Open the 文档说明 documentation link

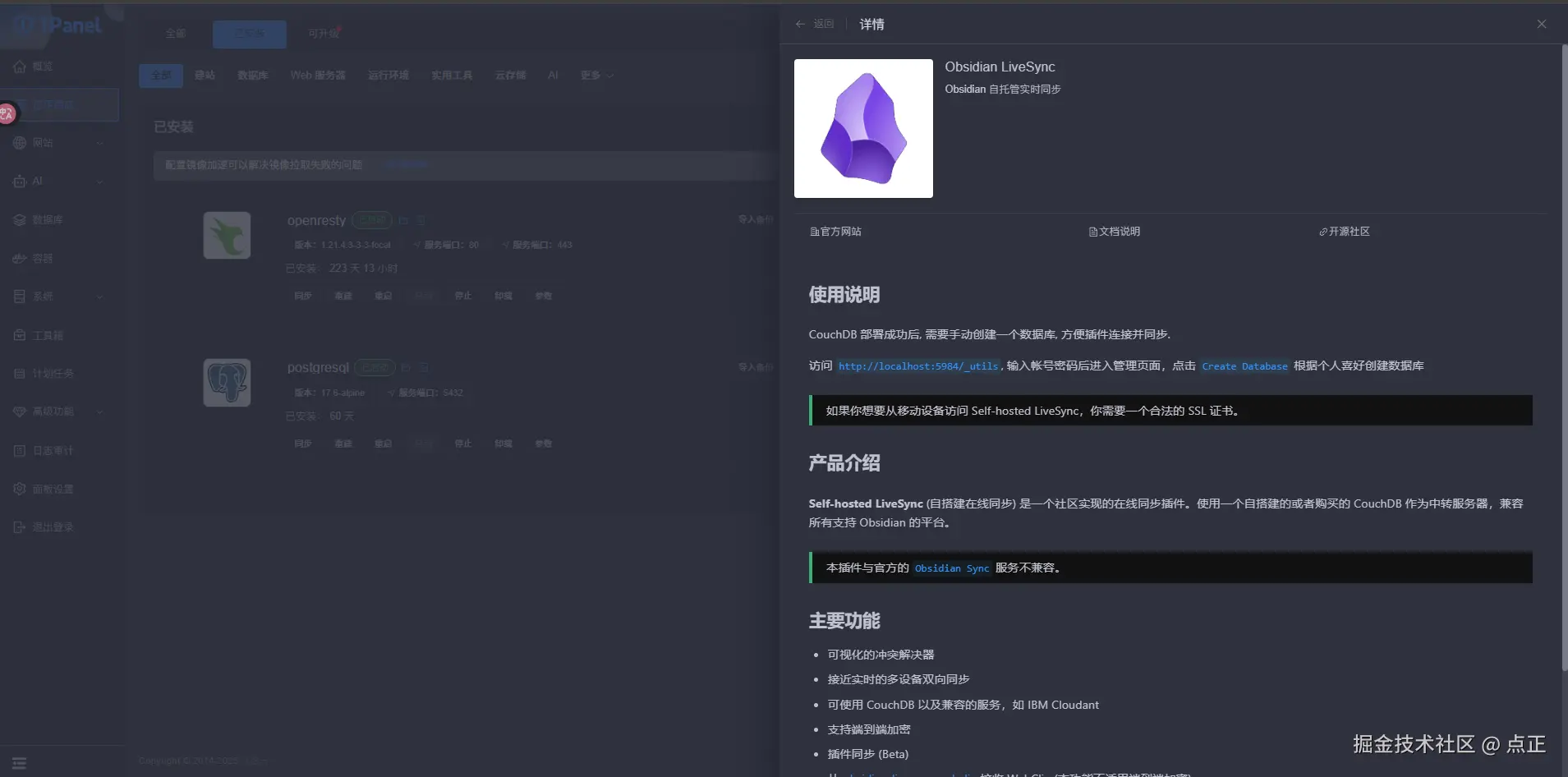click(1115, 232)
